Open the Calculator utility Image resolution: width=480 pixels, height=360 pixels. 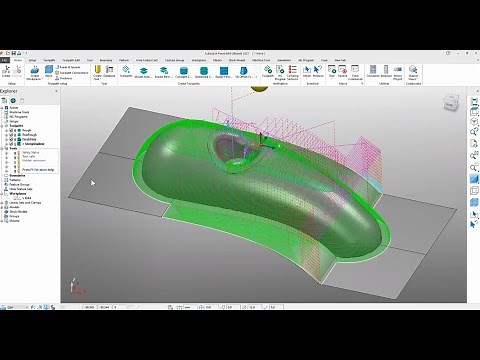click(373, 71)
